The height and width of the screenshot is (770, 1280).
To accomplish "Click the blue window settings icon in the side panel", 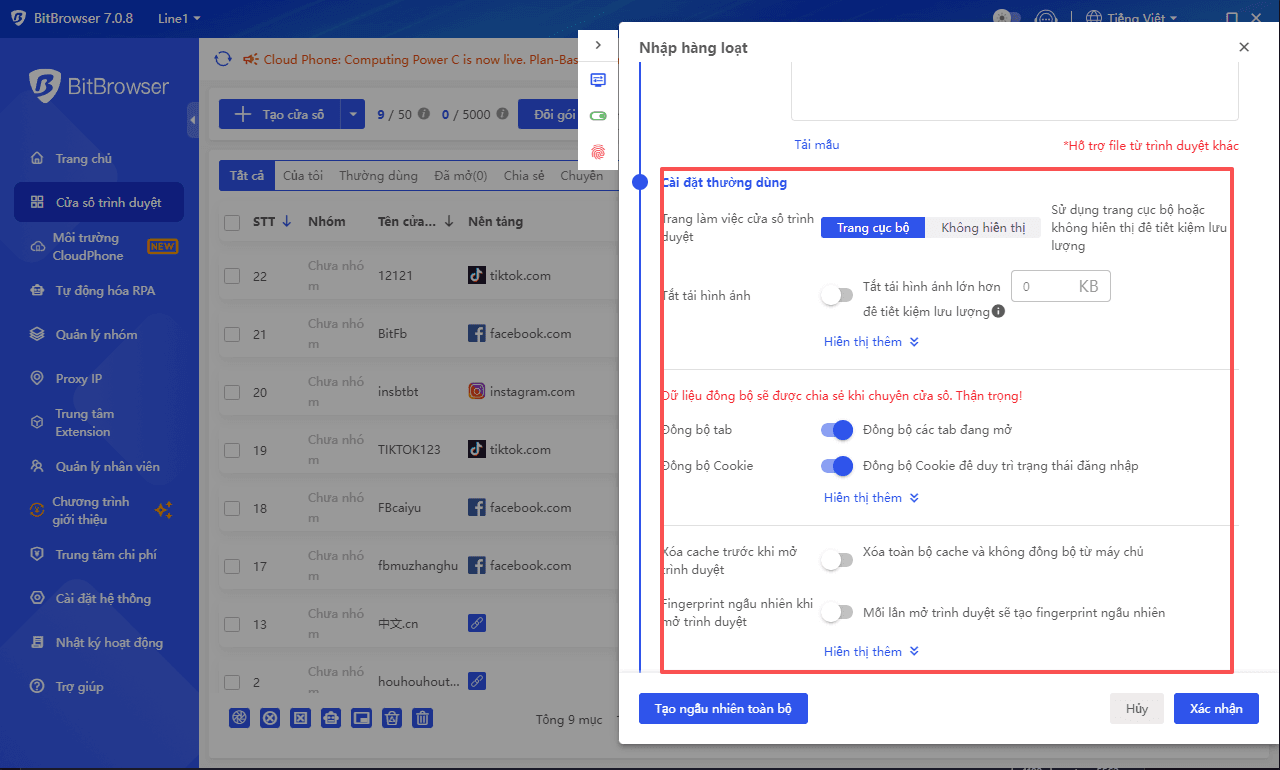I will tap(599, 80).
